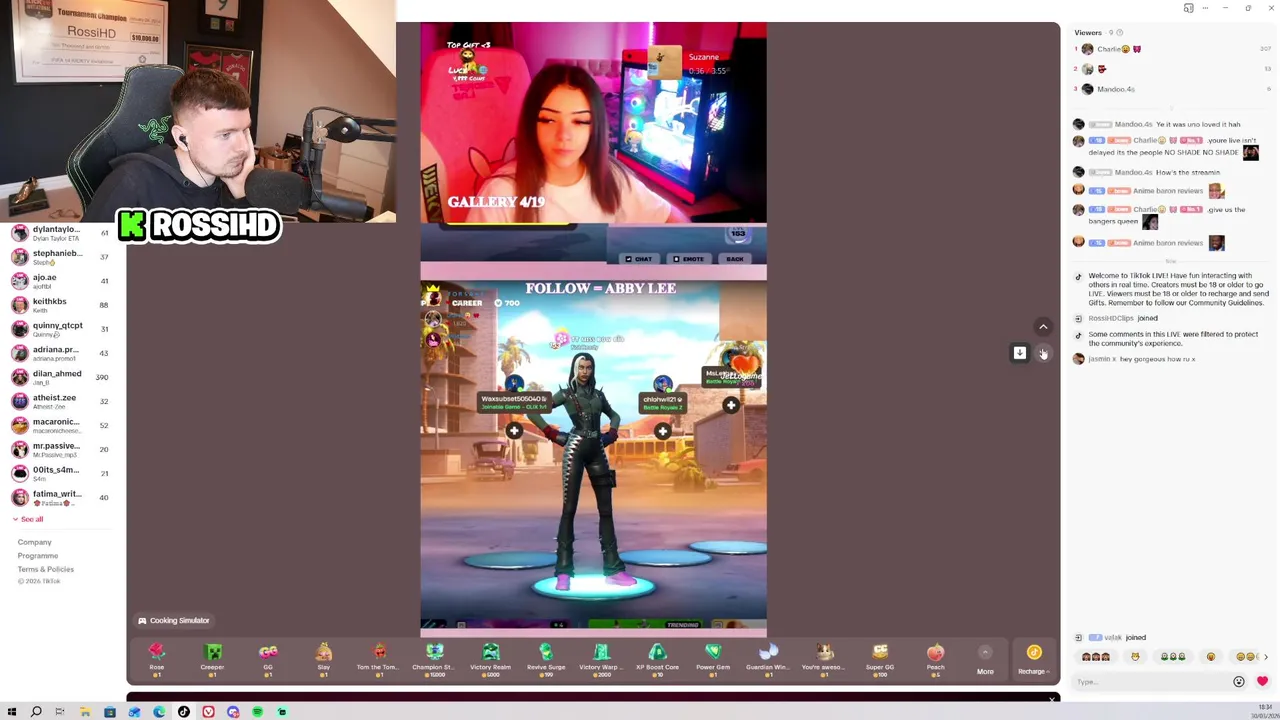This screenshot has width=1280, height=720.
Task: Click the CHAT button on game overlay
Action: [x=638, y=259]
